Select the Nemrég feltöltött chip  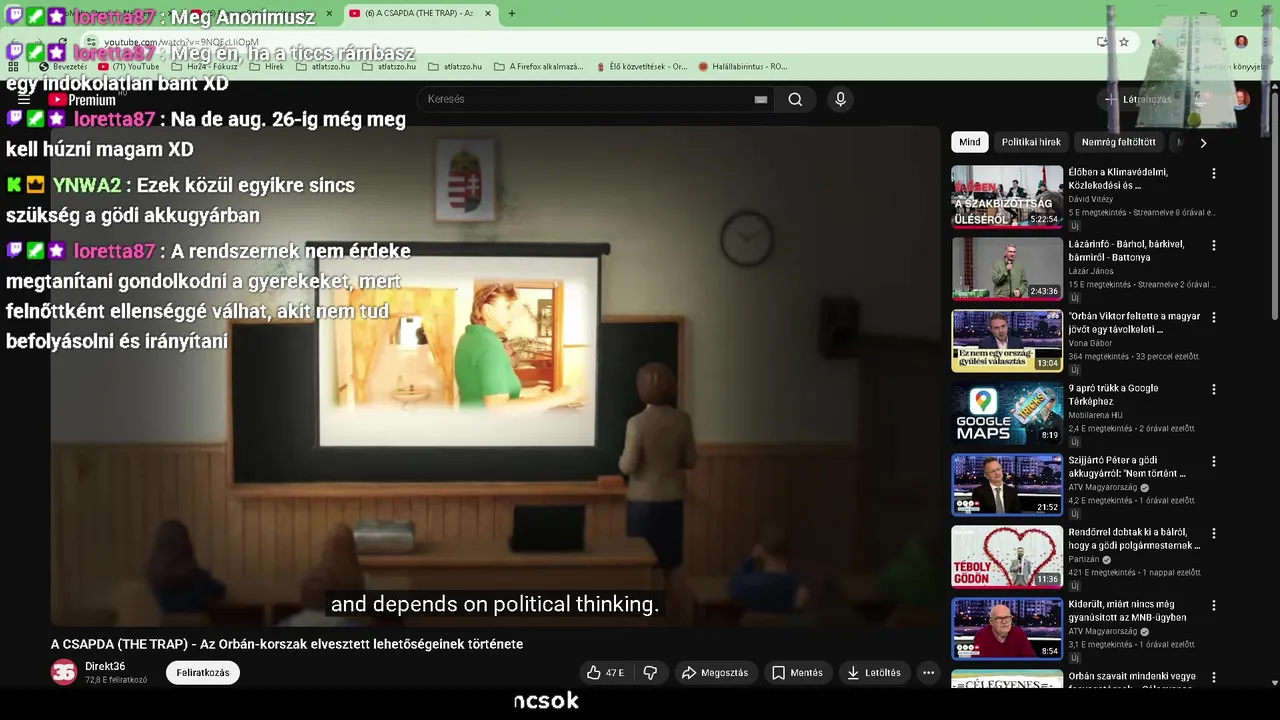coord(1118,142)
